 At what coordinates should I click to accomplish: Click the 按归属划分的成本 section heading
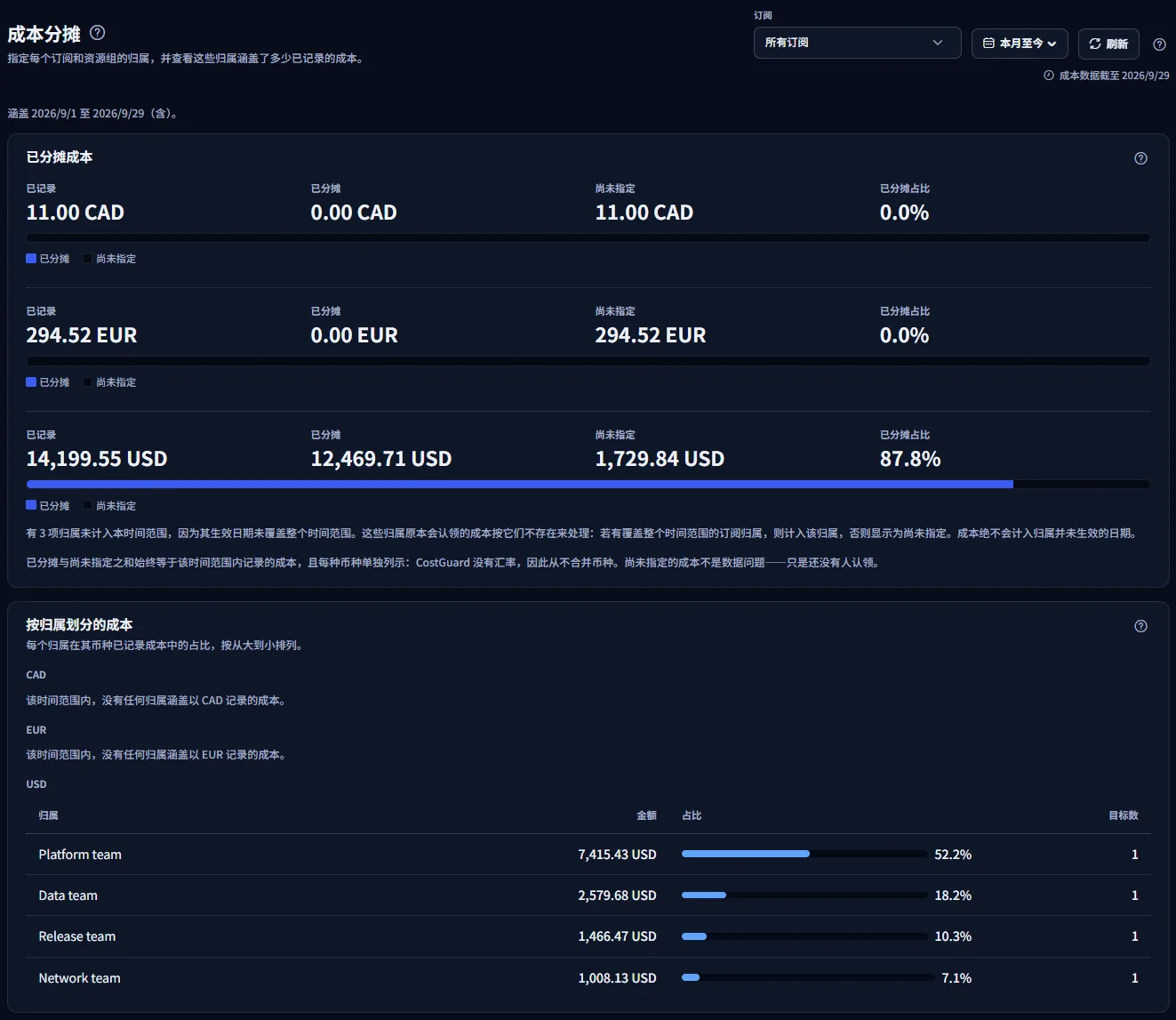click(x=79, y=625)
